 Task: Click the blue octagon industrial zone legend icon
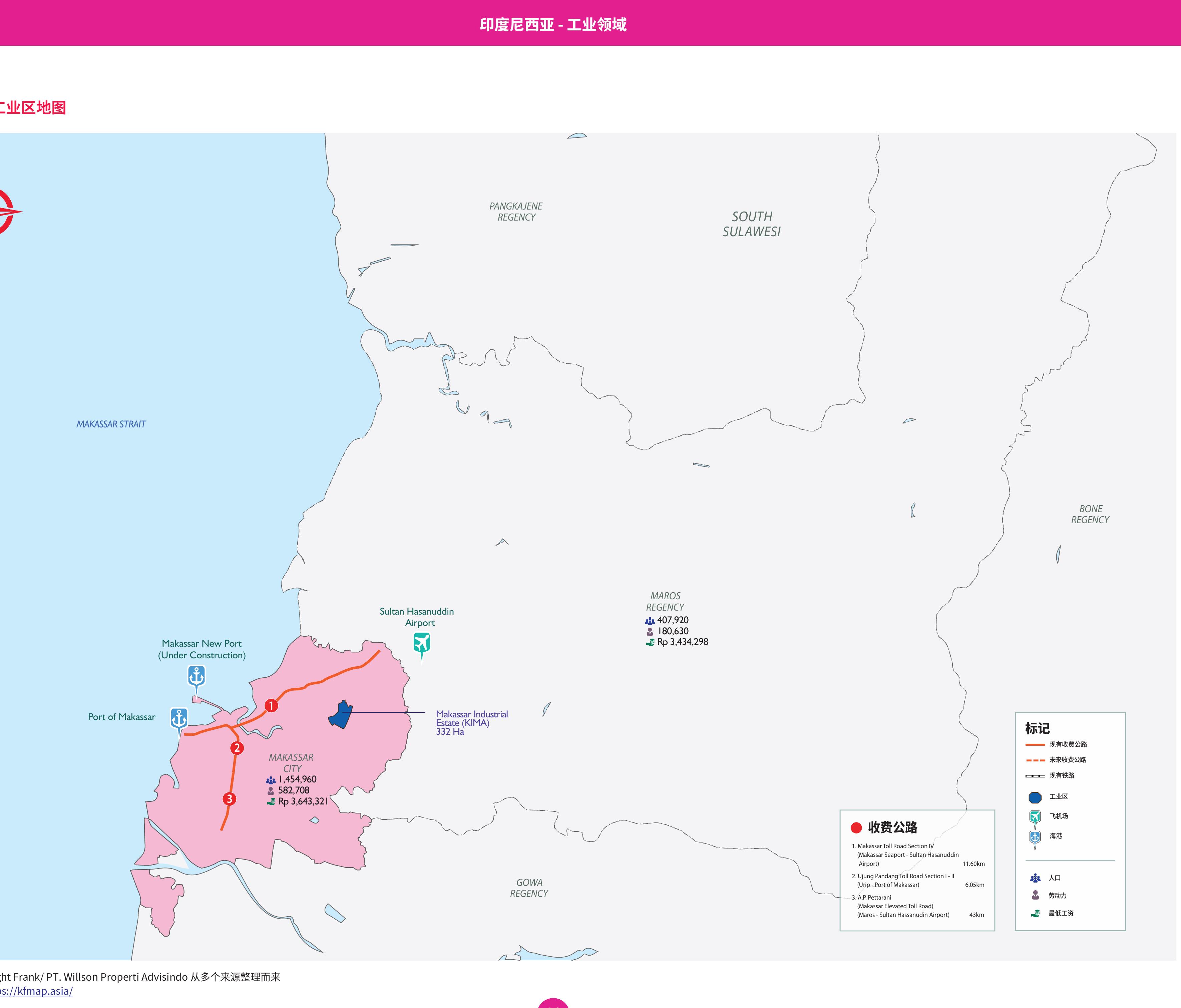pyautogui.click(x=1035, y=797)
